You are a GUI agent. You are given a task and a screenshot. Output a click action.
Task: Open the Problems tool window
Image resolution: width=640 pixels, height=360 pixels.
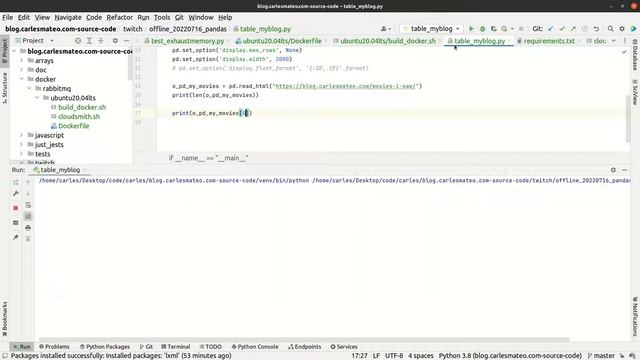tap(54, 347)
